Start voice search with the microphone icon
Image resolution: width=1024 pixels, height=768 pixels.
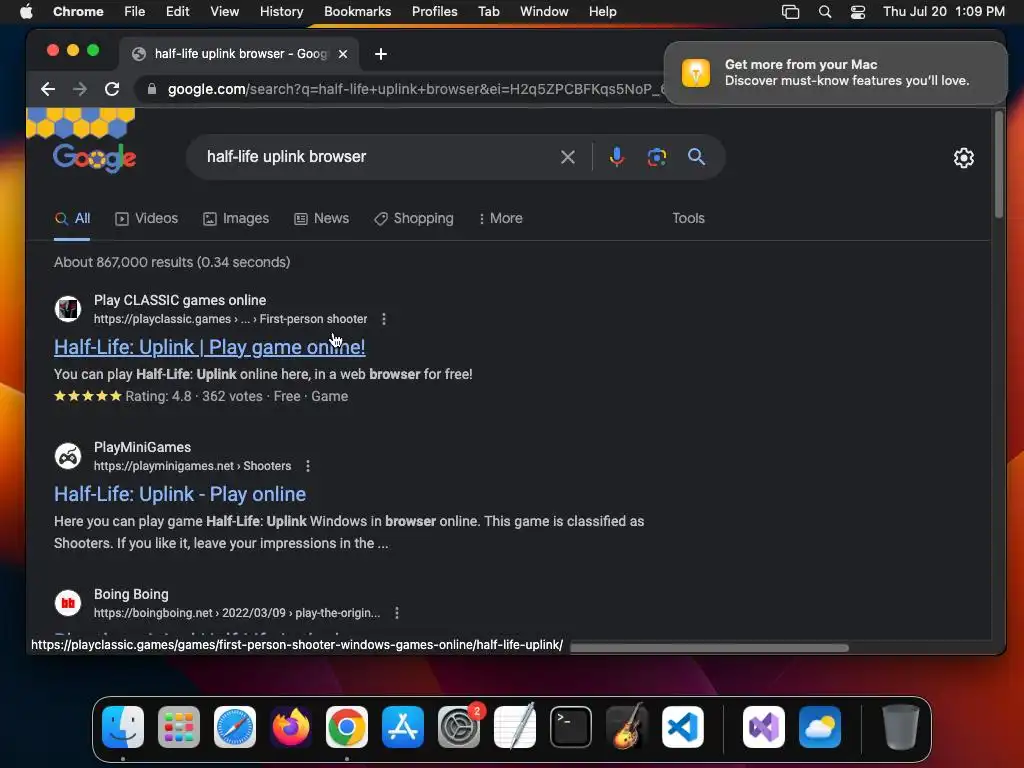616,157
